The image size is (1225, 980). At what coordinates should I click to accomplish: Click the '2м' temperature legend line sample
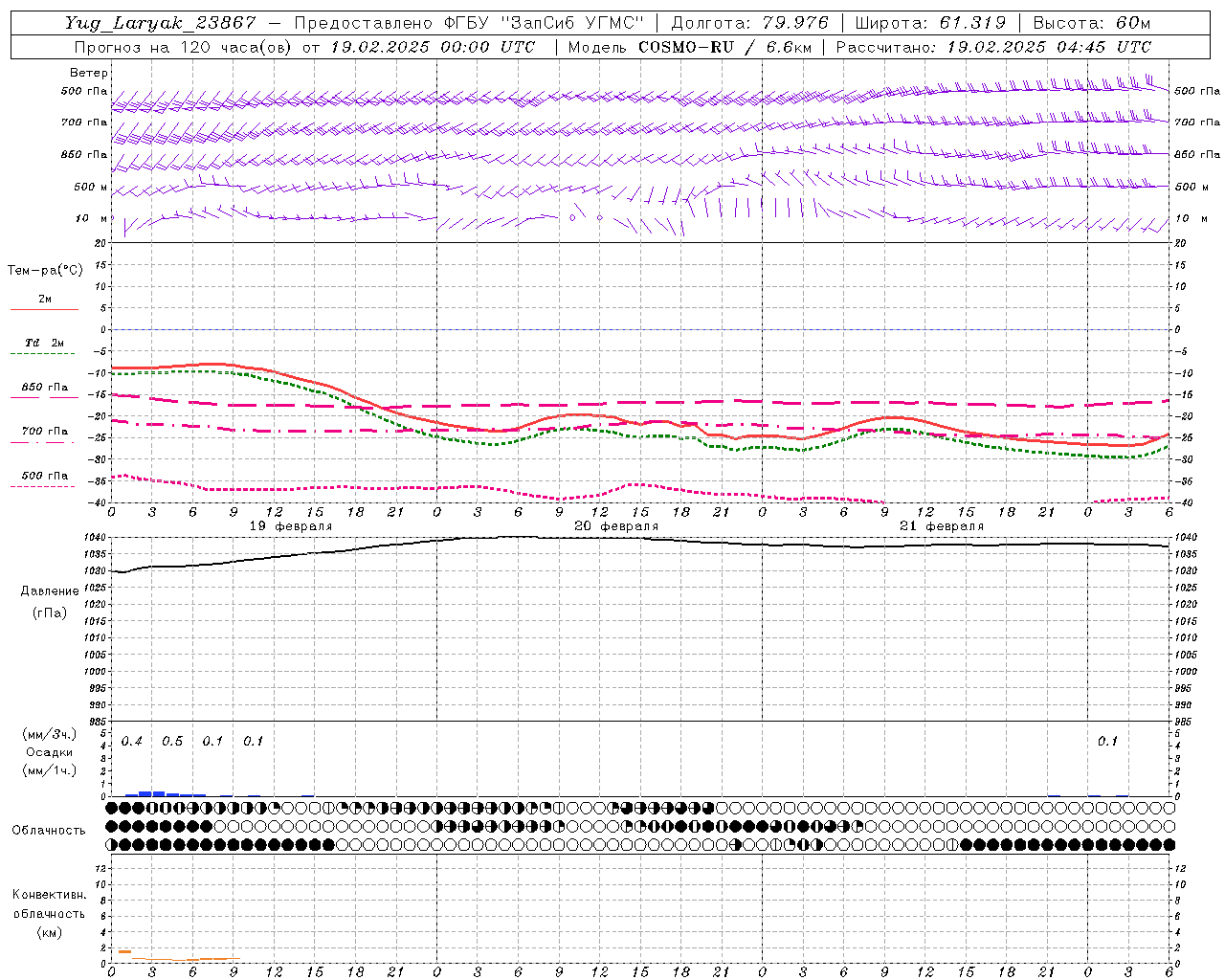point(44,309)
